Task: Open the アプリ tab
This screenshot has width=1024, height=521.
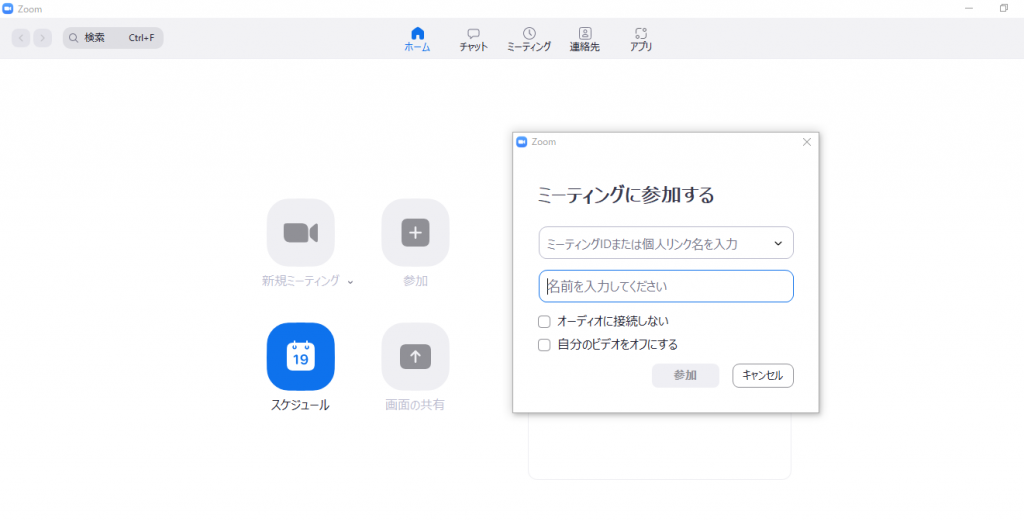Action: [x=641, y=40]
